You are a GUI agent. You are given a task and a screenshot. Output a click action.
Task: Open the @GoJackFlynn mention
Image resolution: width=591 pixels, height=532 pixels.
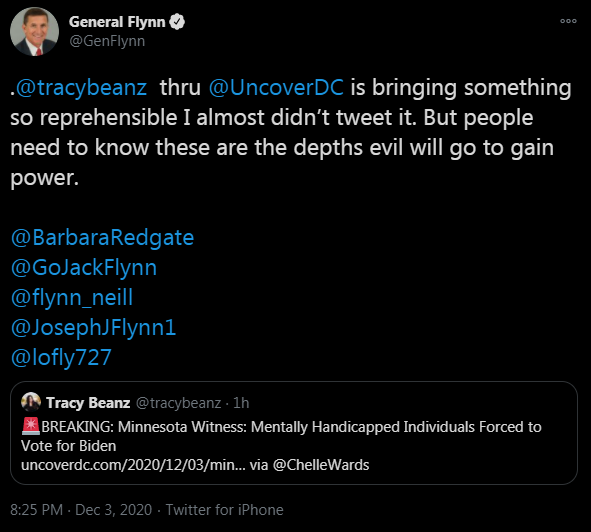click(84, 268)
